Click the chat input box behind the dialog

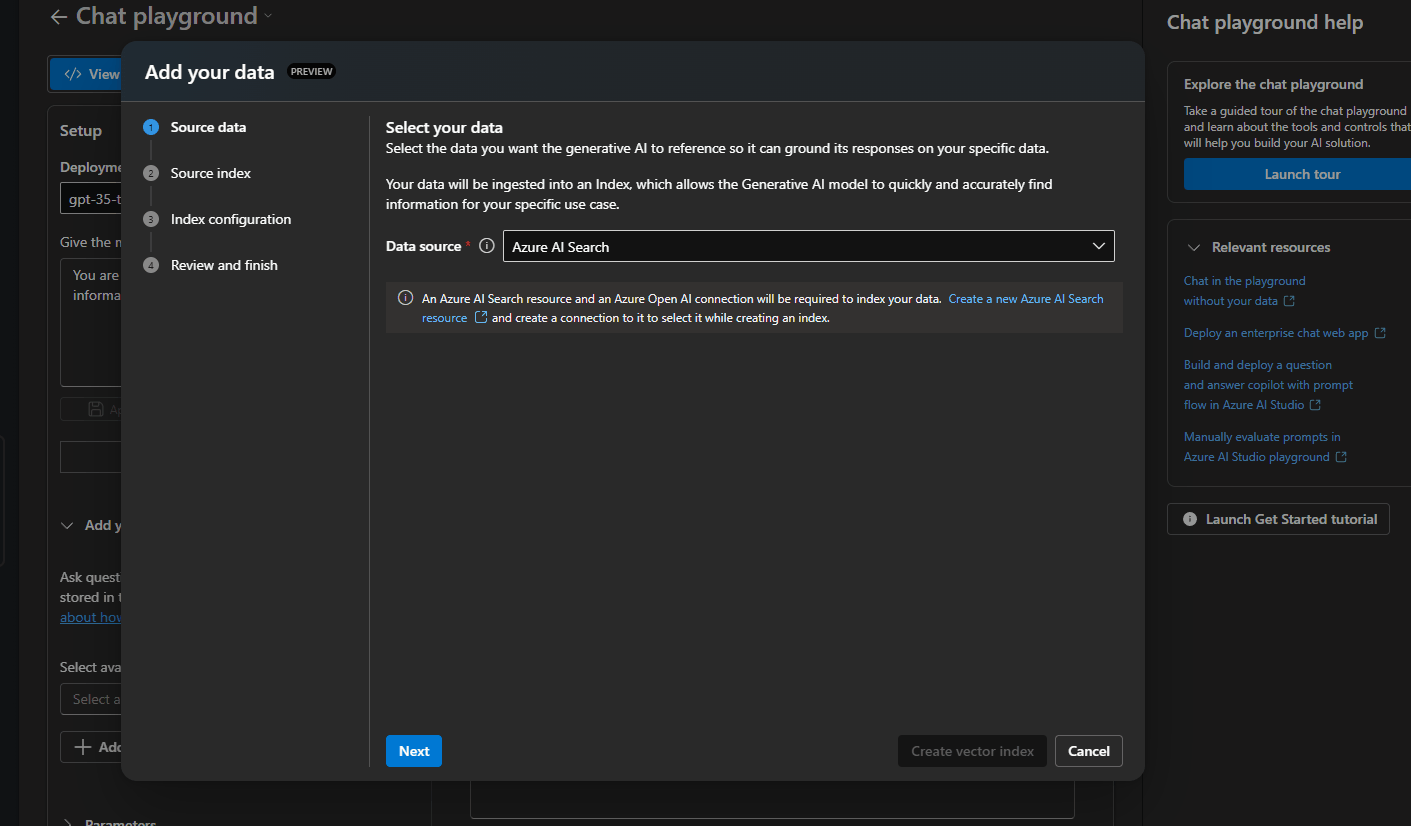[772, 799]
